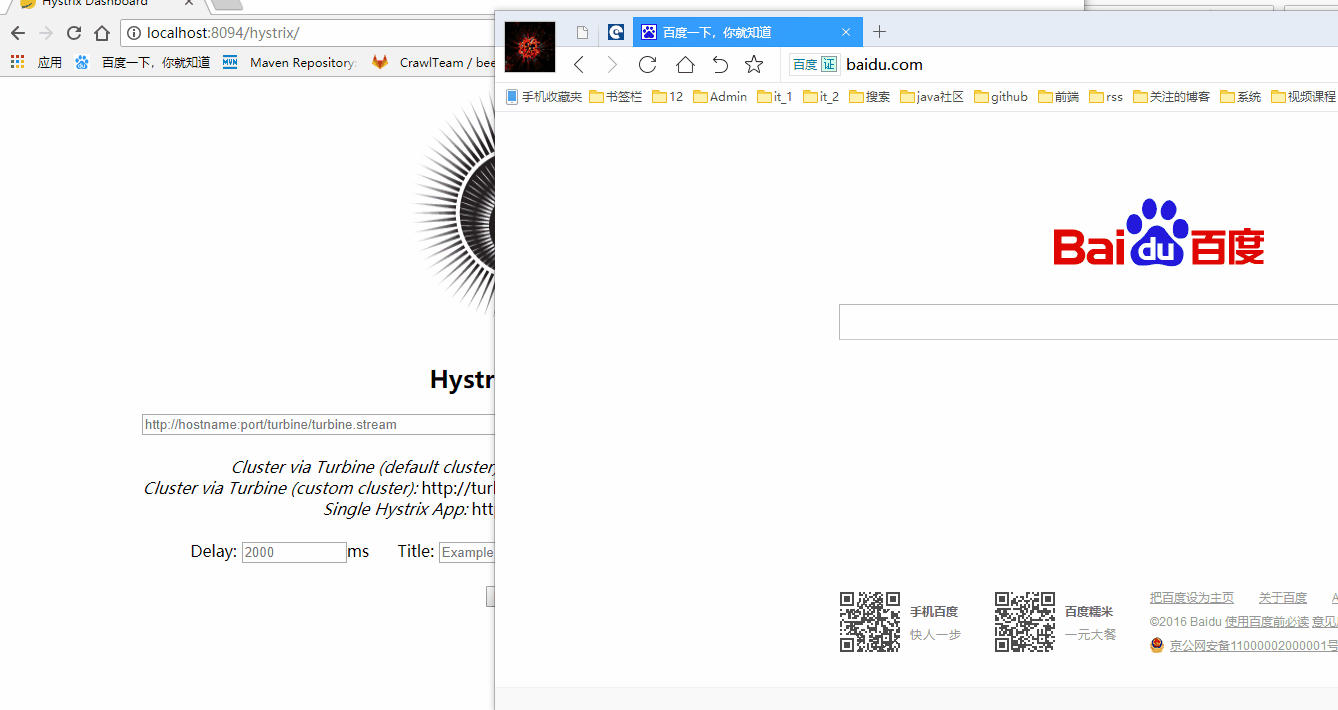The width and height of the screenshot is (1338, 710).
Task: Click the 把百度设为主页 link
Action: [1192, 598]
